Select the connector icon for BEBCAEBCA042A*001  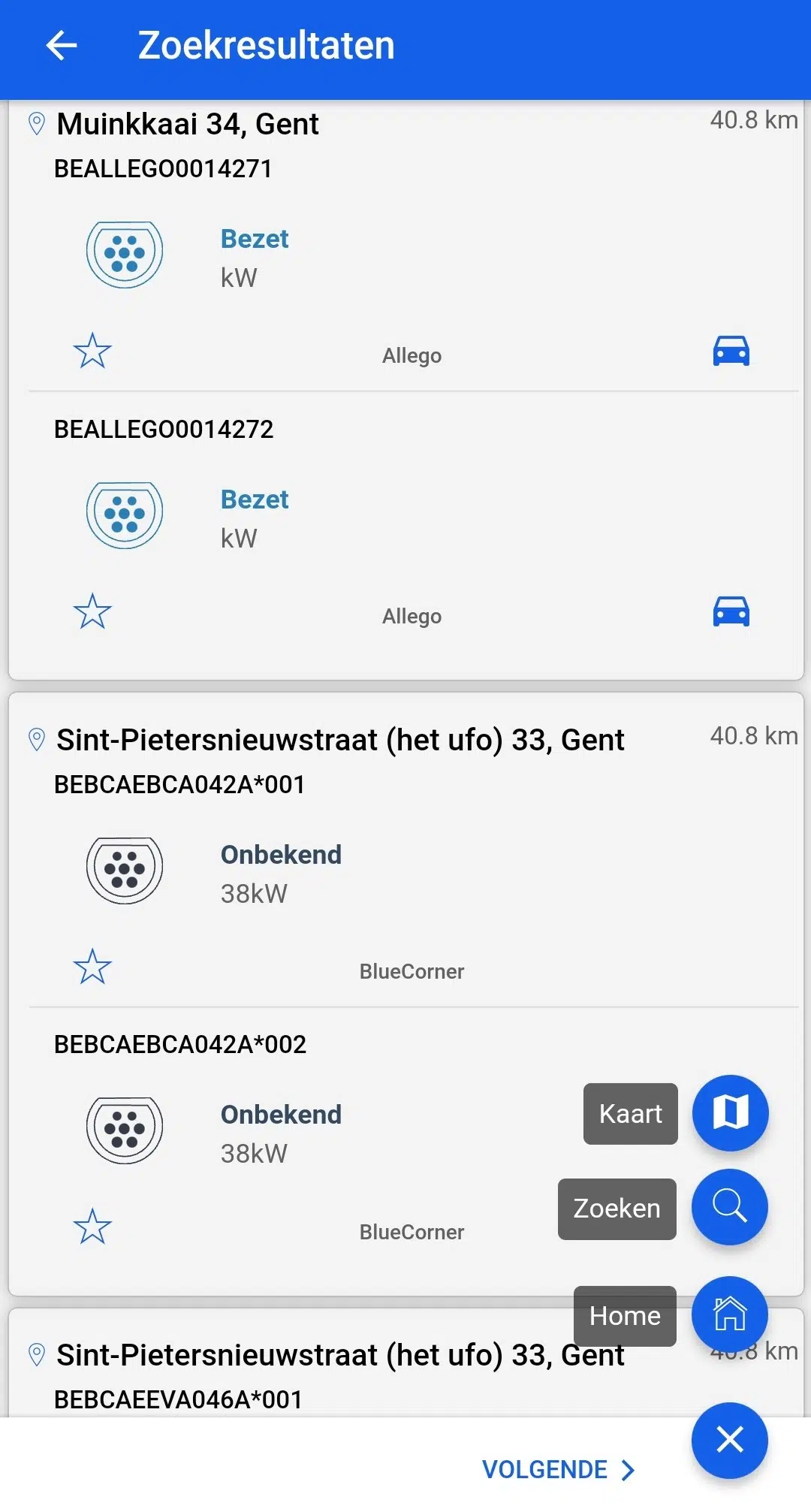coord(125,871)
